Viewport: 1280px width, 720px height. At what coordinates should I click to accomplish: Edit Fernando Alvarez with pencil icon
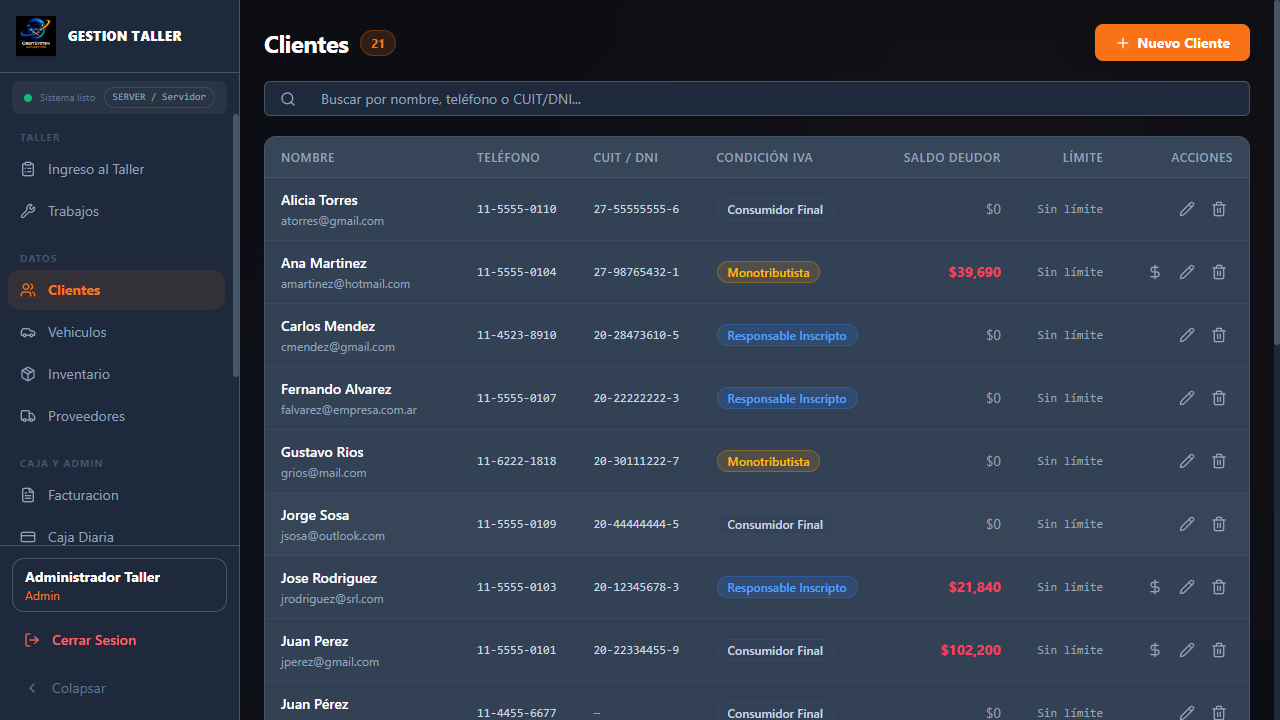(1187, 398)
